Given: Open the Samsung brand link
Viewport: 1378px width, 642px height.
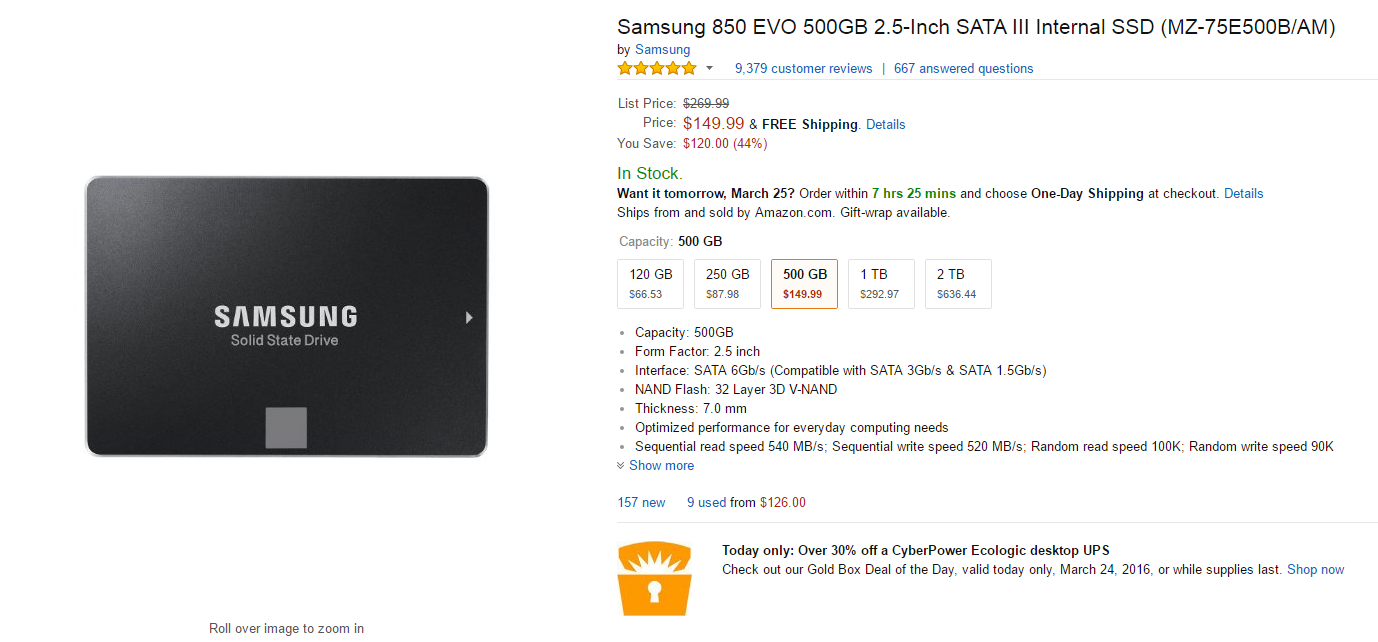Looking at the screenshot, I should coord(662,50).
